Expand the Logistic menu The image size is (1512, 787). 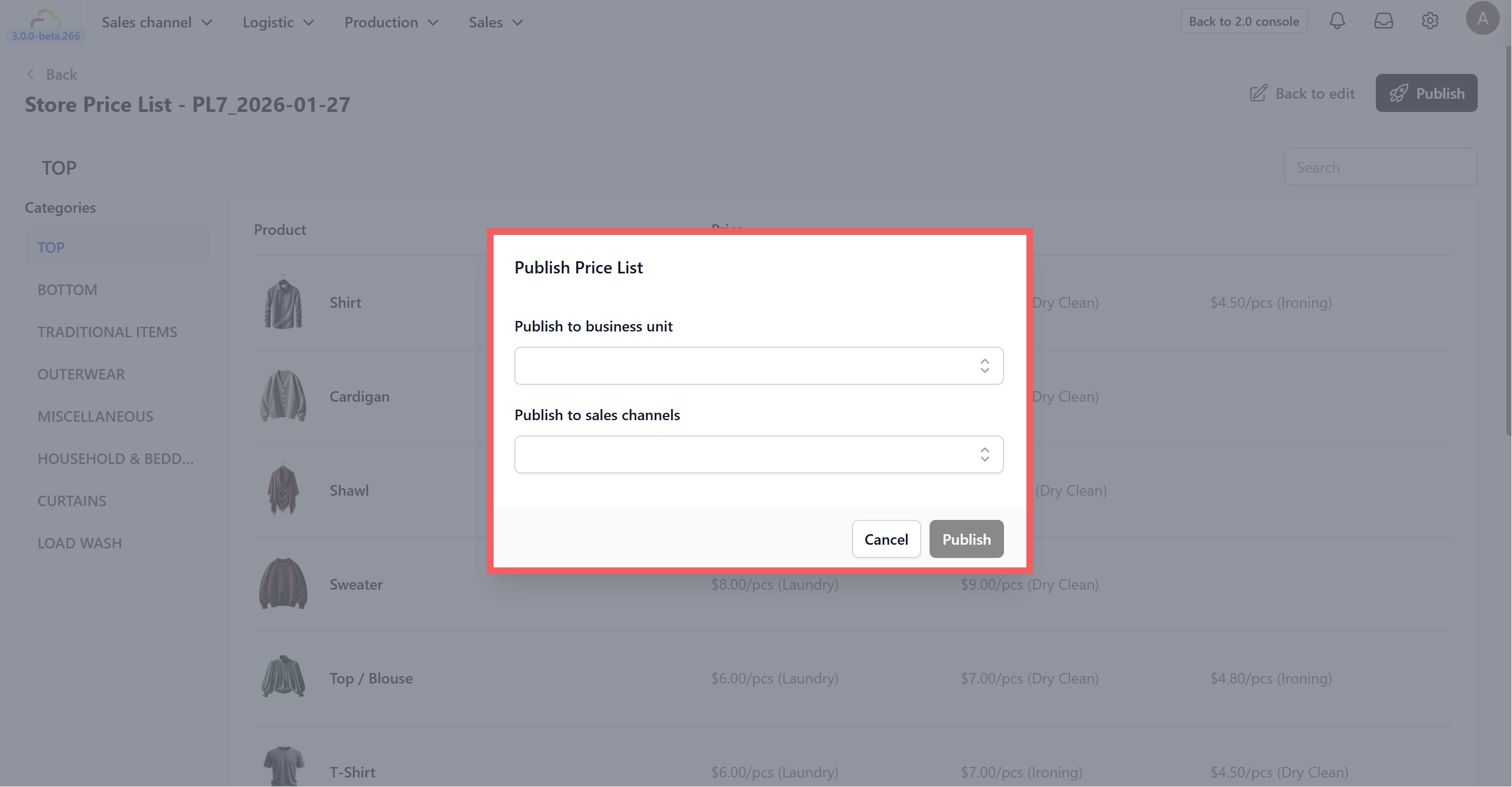277,22
